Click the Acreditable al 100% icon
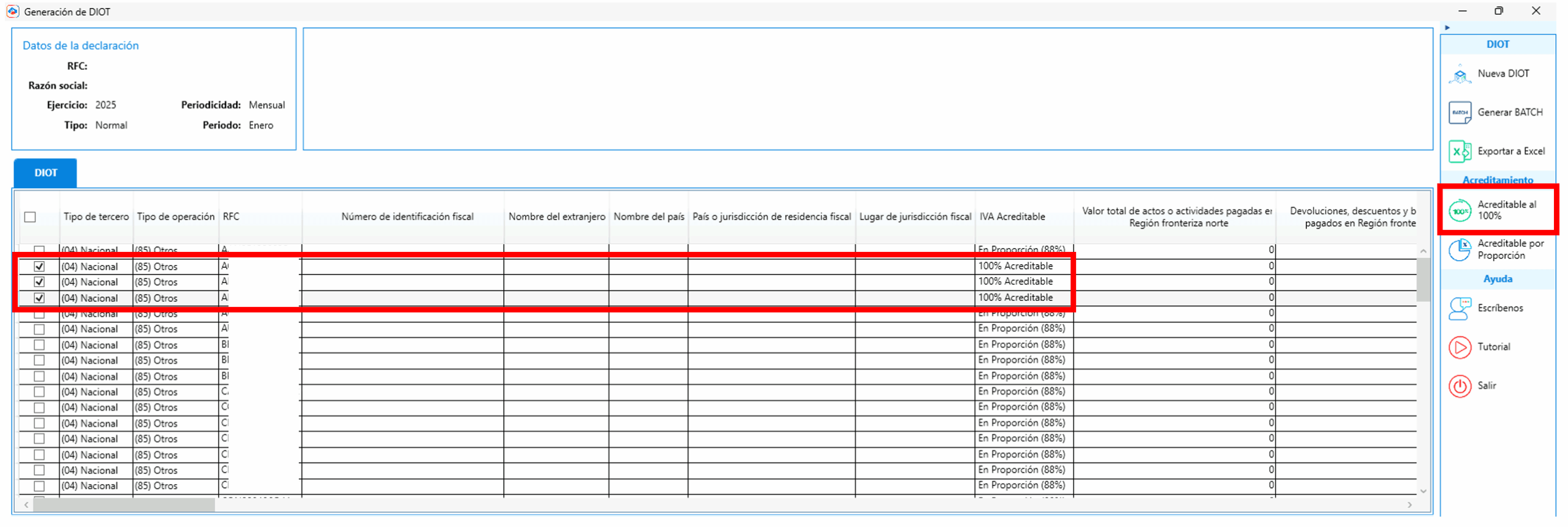Viewport: 1568px width, 527px height. [1460, 211]
